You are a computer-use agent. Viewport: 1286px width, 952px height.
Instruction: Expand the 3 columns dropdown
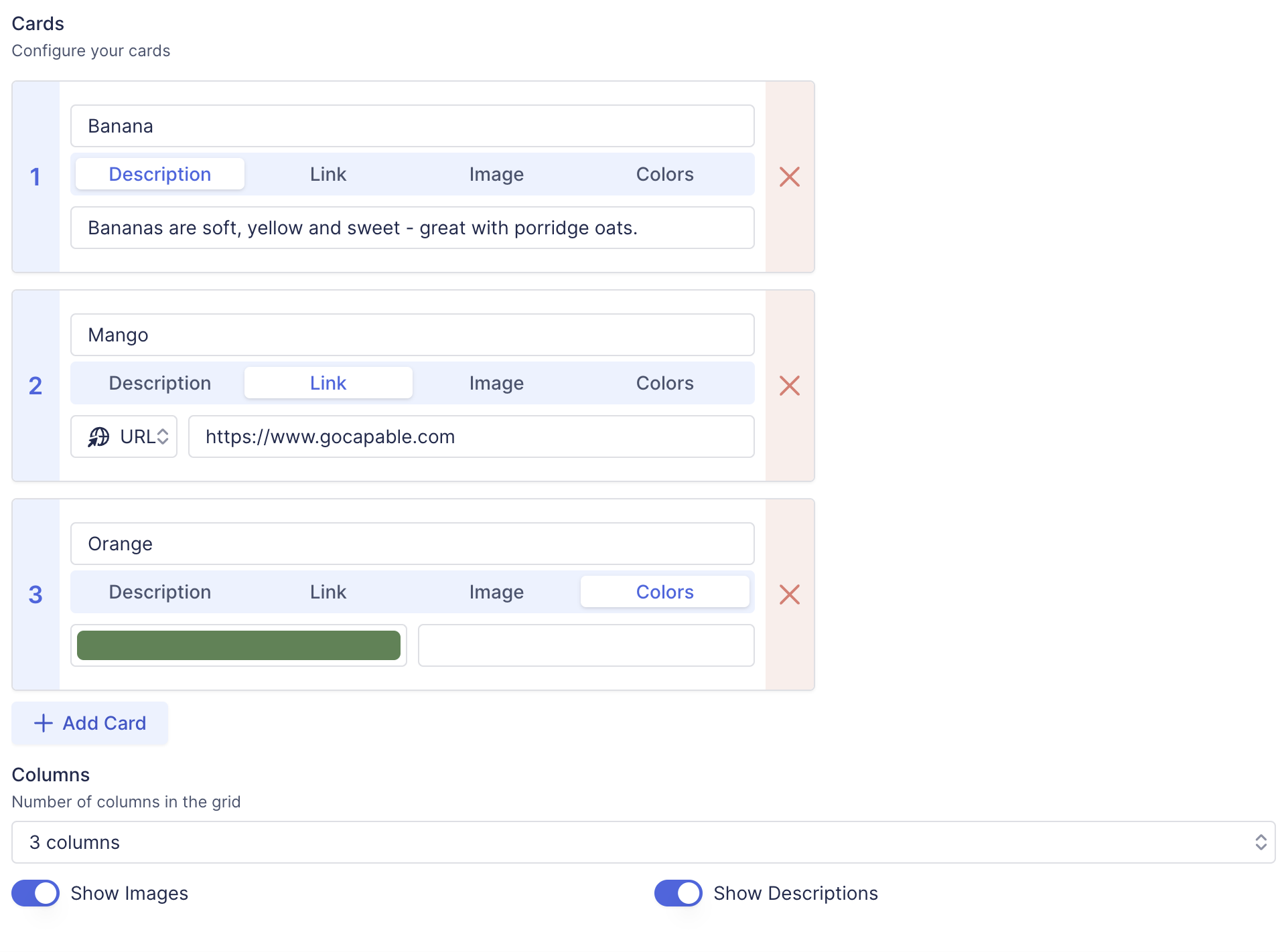coord(643,842)
